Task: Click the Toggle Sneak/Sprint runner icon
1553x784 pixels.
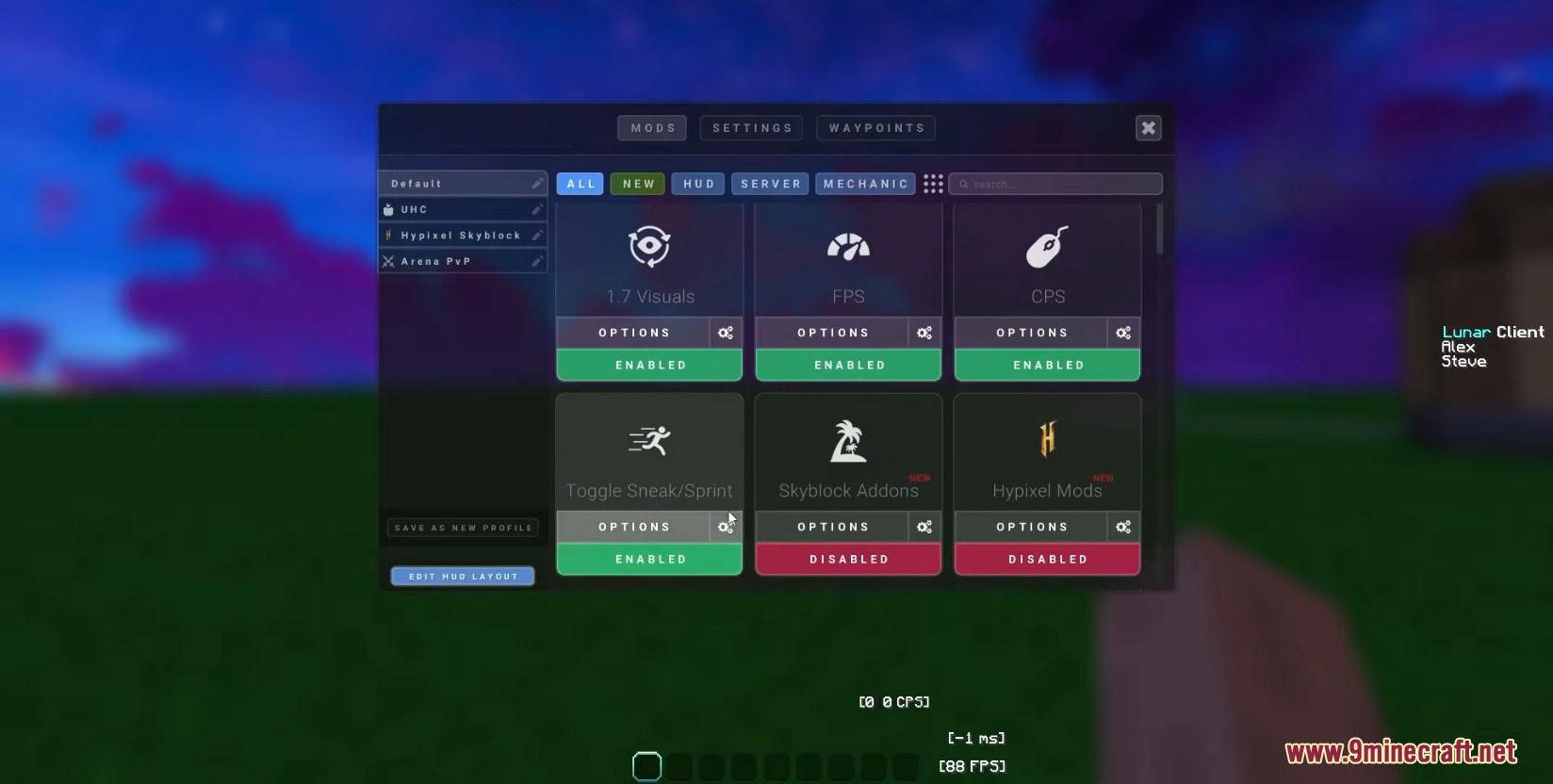Action: coord(649,440)
